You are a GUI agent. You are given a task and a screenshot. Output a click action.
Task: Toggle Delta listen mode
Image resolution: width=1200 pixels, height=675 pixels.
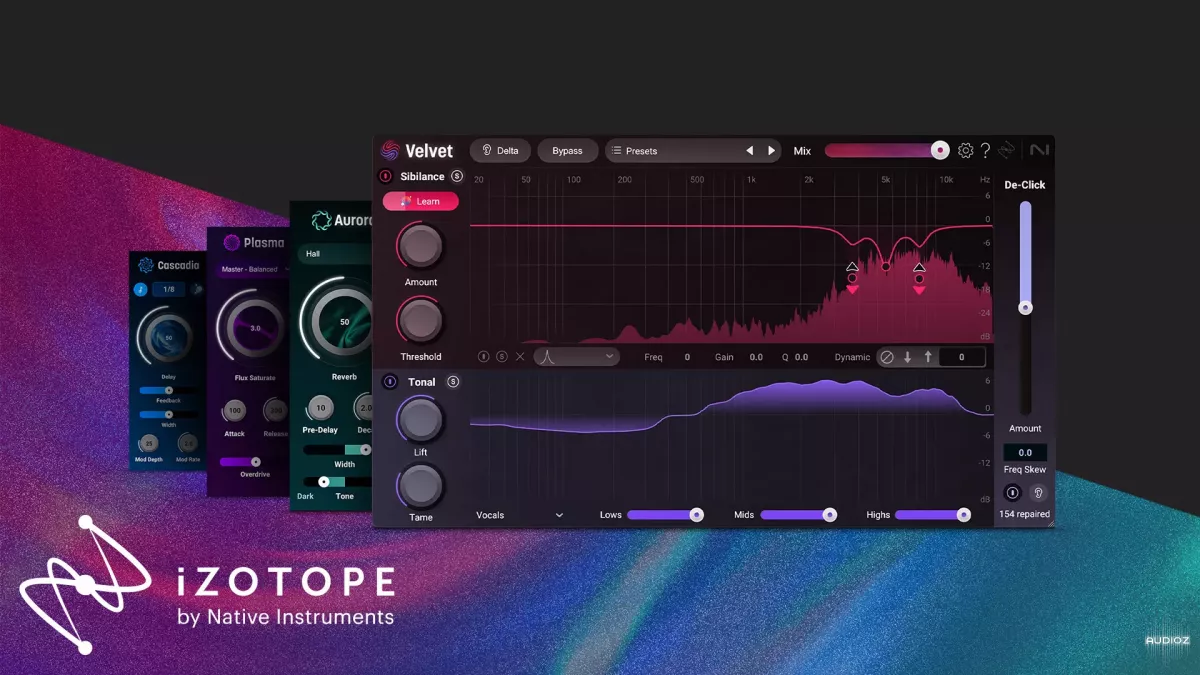[500, 151]
